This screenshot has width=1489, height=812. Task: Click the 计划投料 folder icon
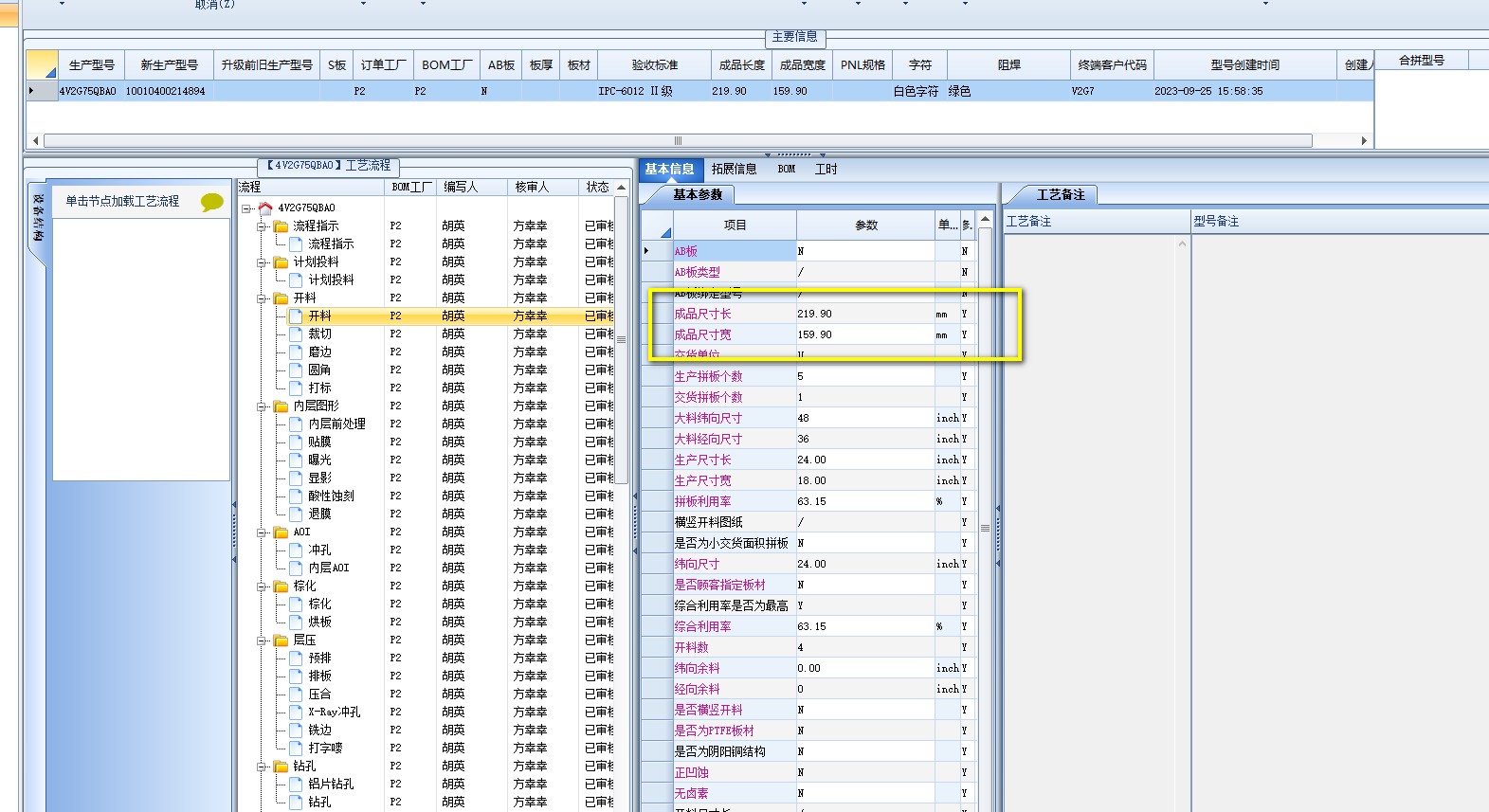point(281,262)
